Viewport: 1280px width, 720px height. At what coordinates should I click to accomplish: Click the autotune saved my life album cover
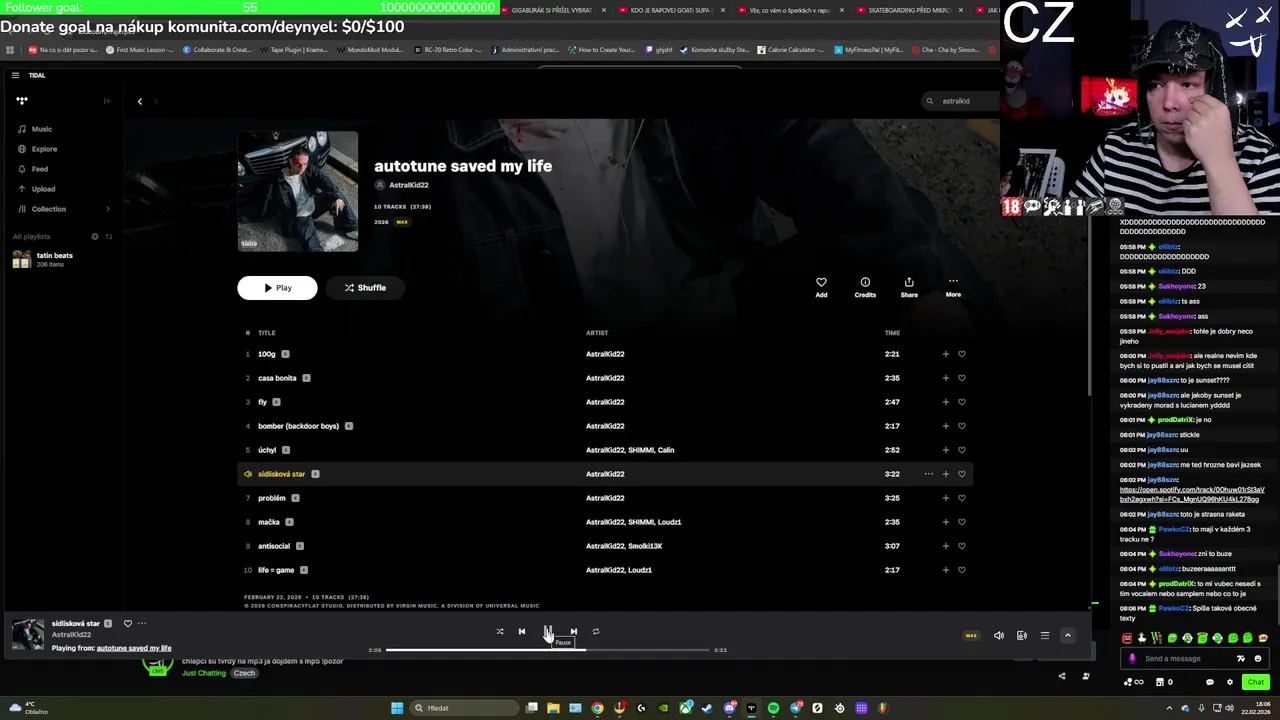point(298,191)
